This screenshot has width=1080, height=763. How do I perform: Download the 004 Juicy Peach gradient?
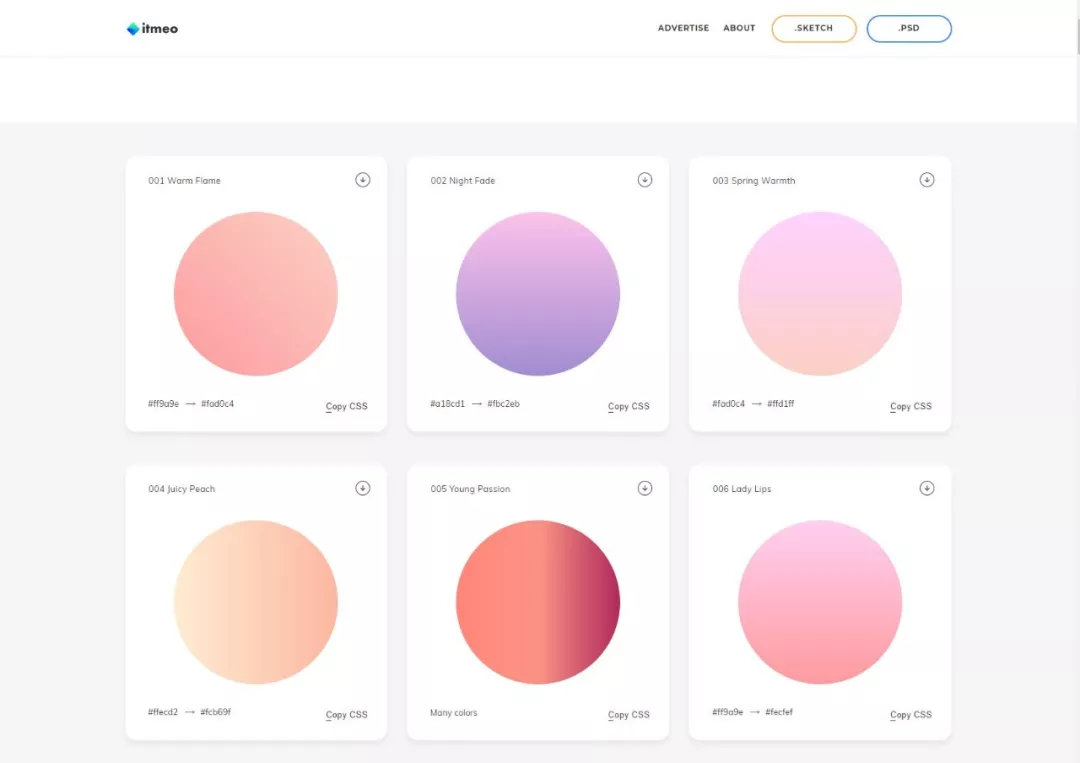[x=362, y=488]
